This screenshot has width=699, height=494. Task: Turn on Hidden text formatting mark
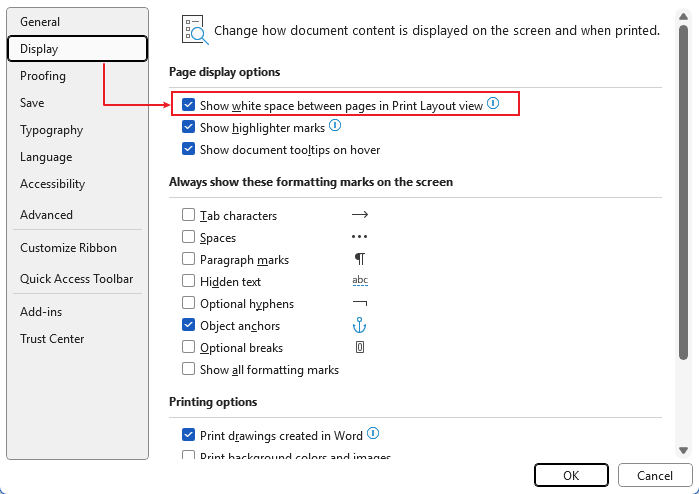click(188, 282)
